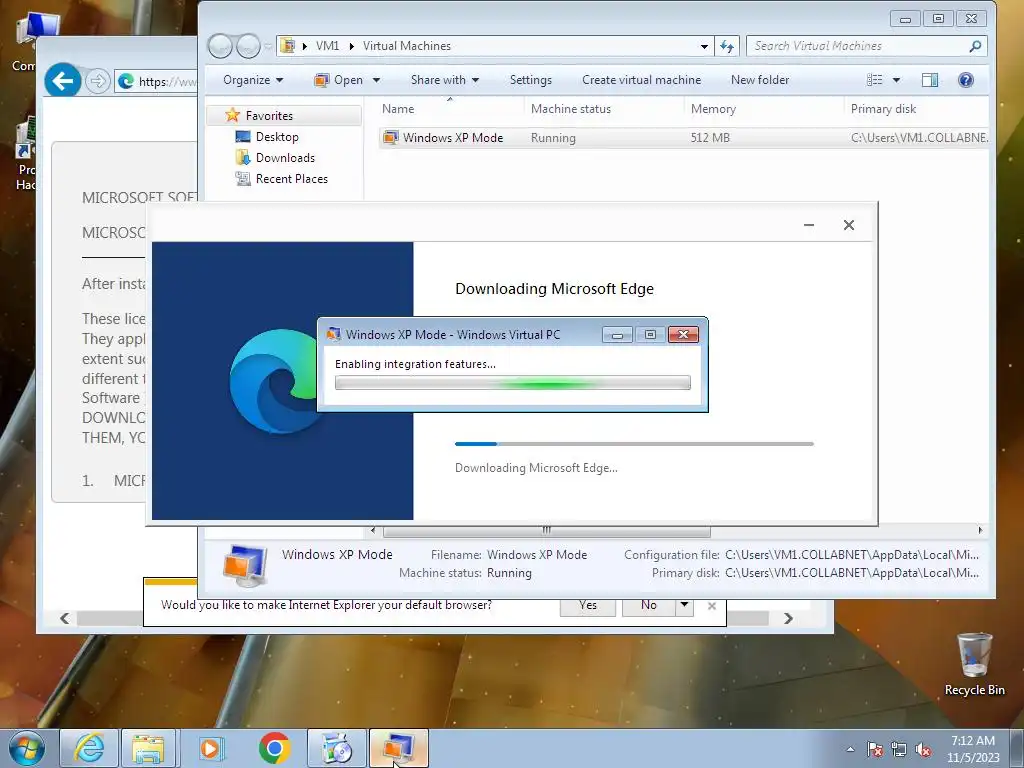Click the Virtual Machines breadcrumb segment
The height and width of the screenshot is (768, 1024).
(407, 46)
